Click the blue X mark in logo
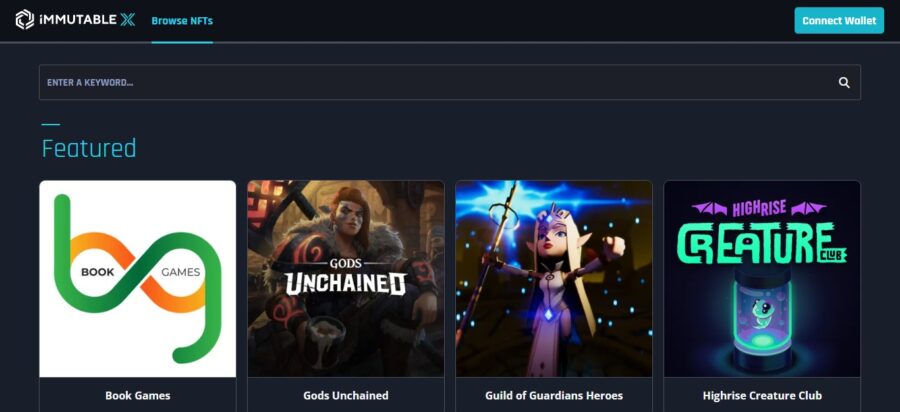 (x=127, y=20)
